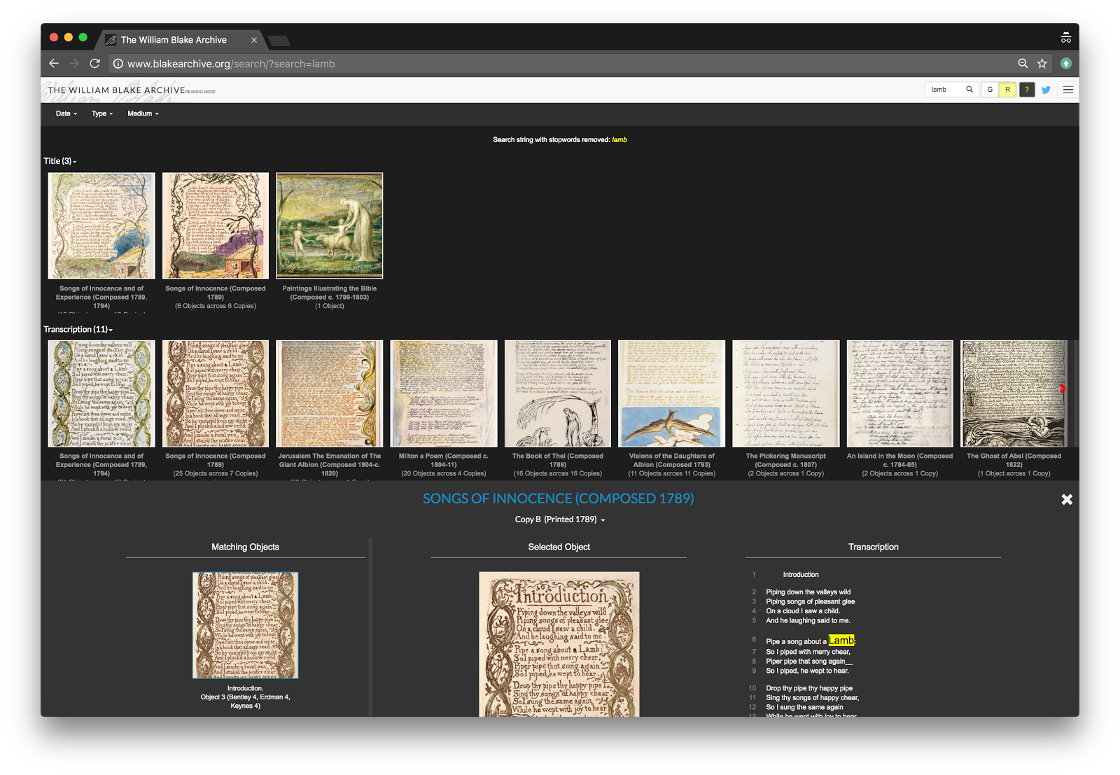This screenshot has width=1120, height=775.
Task: Click the browser address bar URL
Action: point(231,64)
